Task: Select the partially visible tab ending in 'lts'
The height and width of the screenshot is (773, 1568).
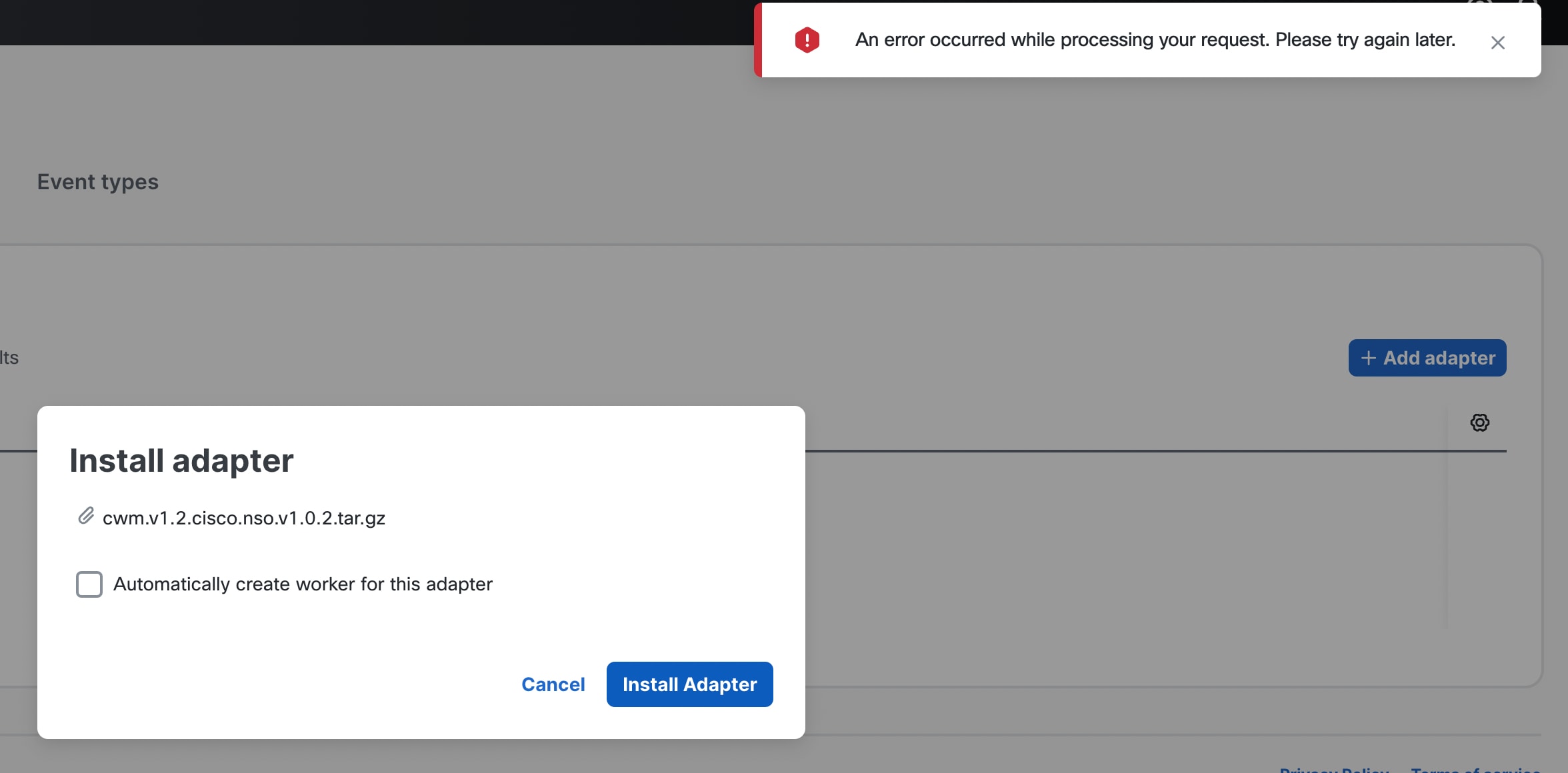Action: pos(9,358)
